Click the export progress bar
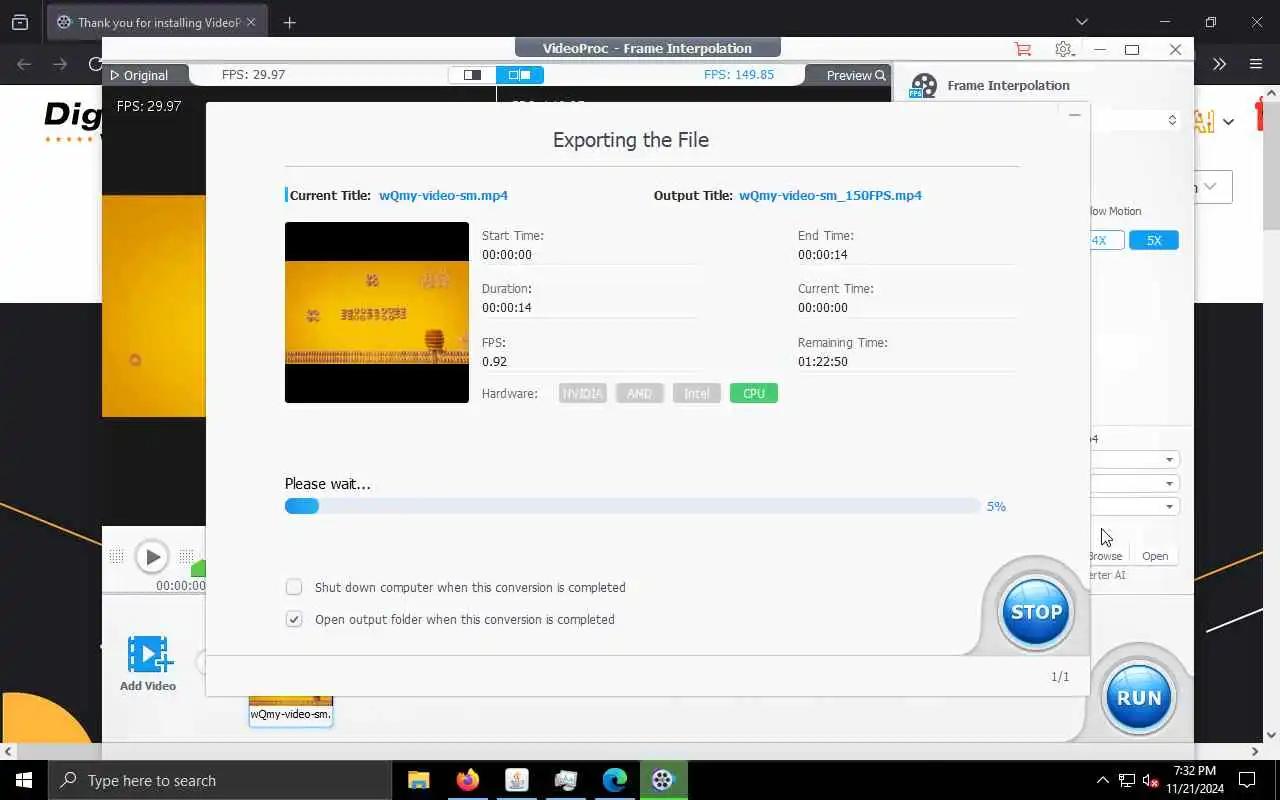Viewport: 1280px width, 800px height. [632, 506]
